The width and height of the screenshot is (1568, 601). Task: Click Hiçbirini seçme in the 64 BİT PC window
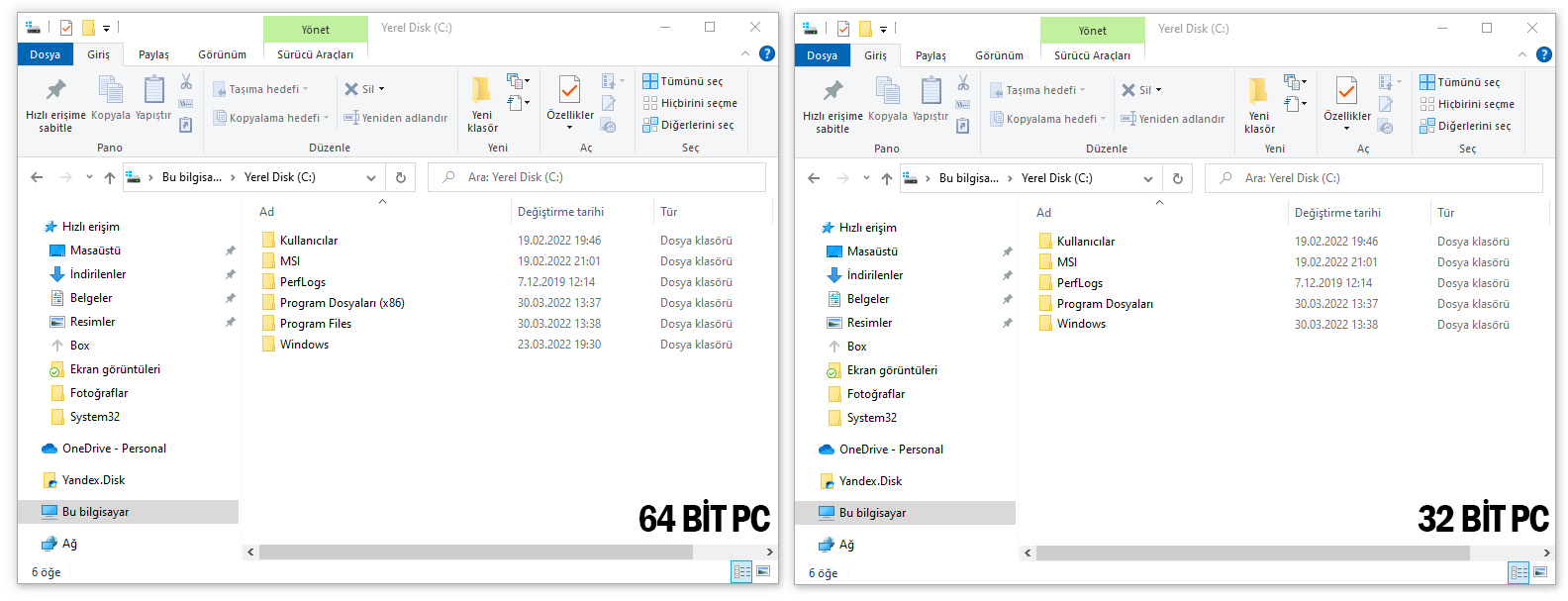698,103
